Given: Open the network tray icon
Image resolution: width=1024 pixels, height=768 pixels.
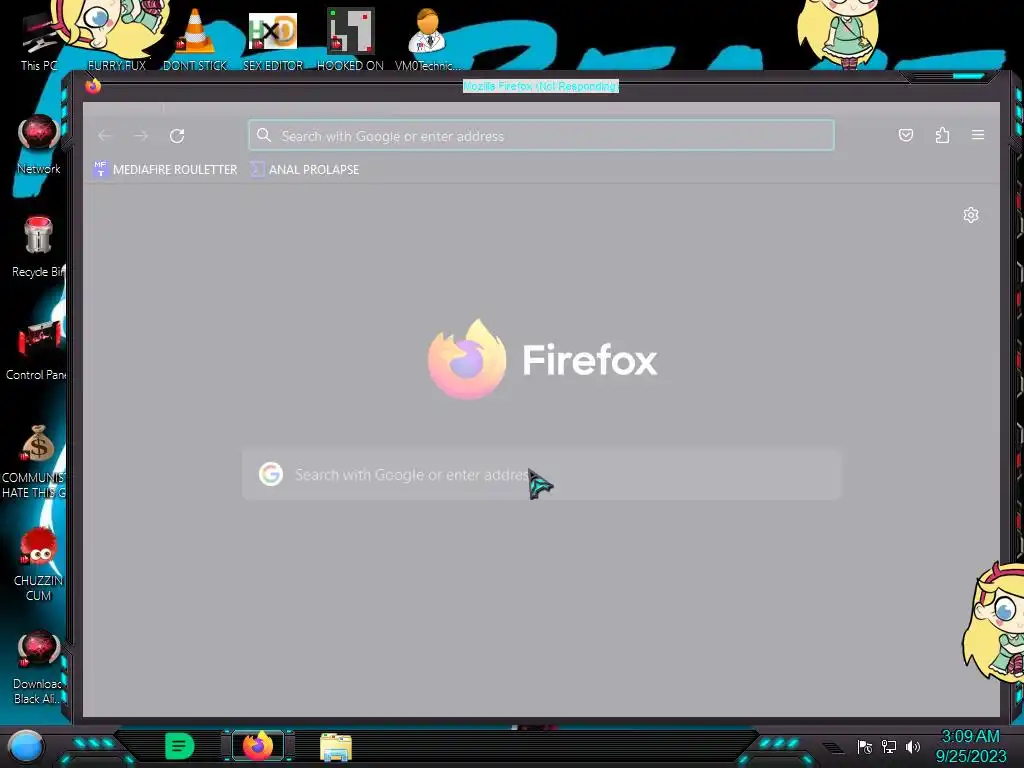Looking at the screenshot, I should coord(889,746).
